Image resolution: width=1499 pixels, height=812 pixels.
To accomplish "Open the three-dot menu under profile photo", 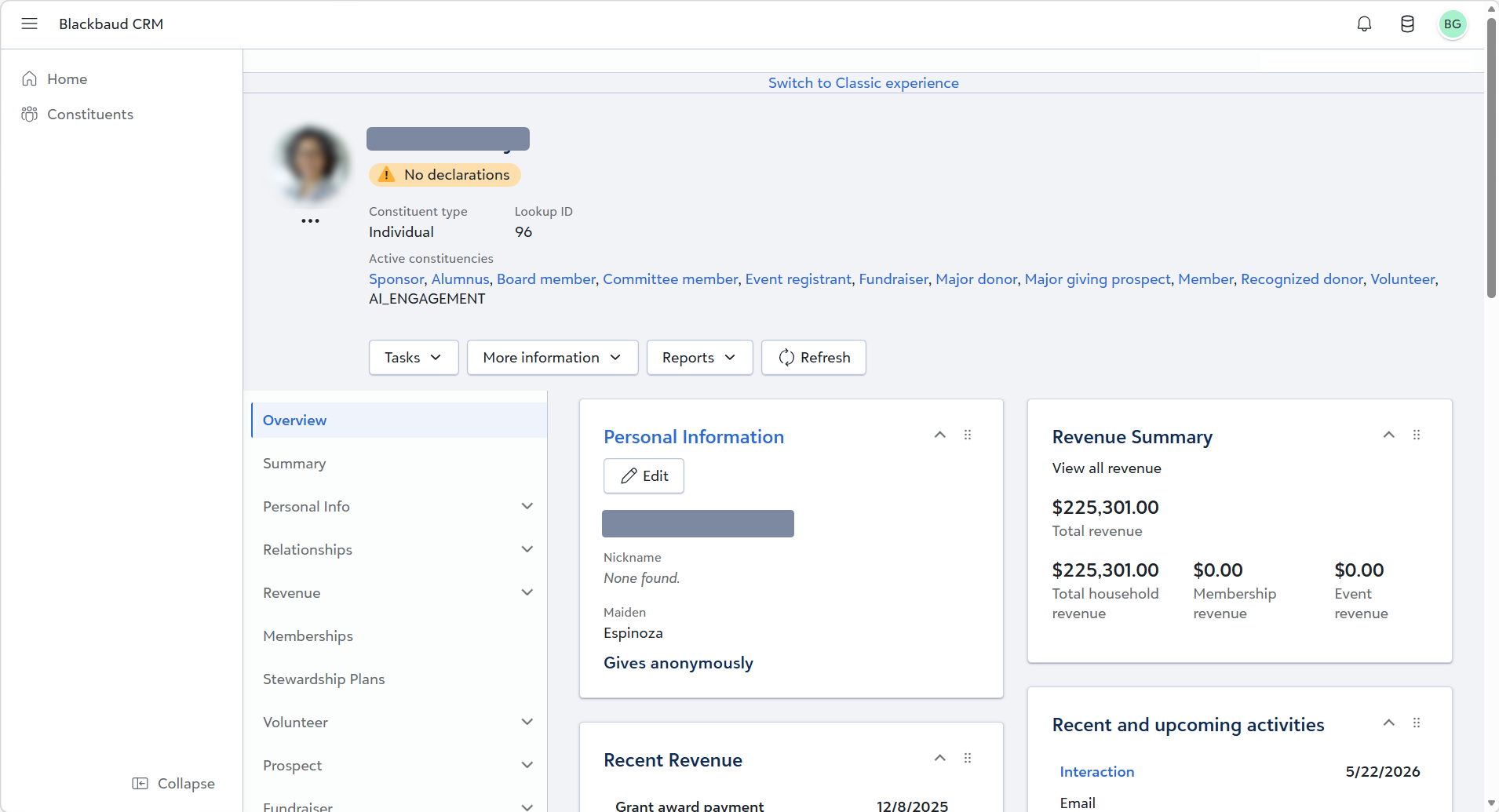I will 310,220.
